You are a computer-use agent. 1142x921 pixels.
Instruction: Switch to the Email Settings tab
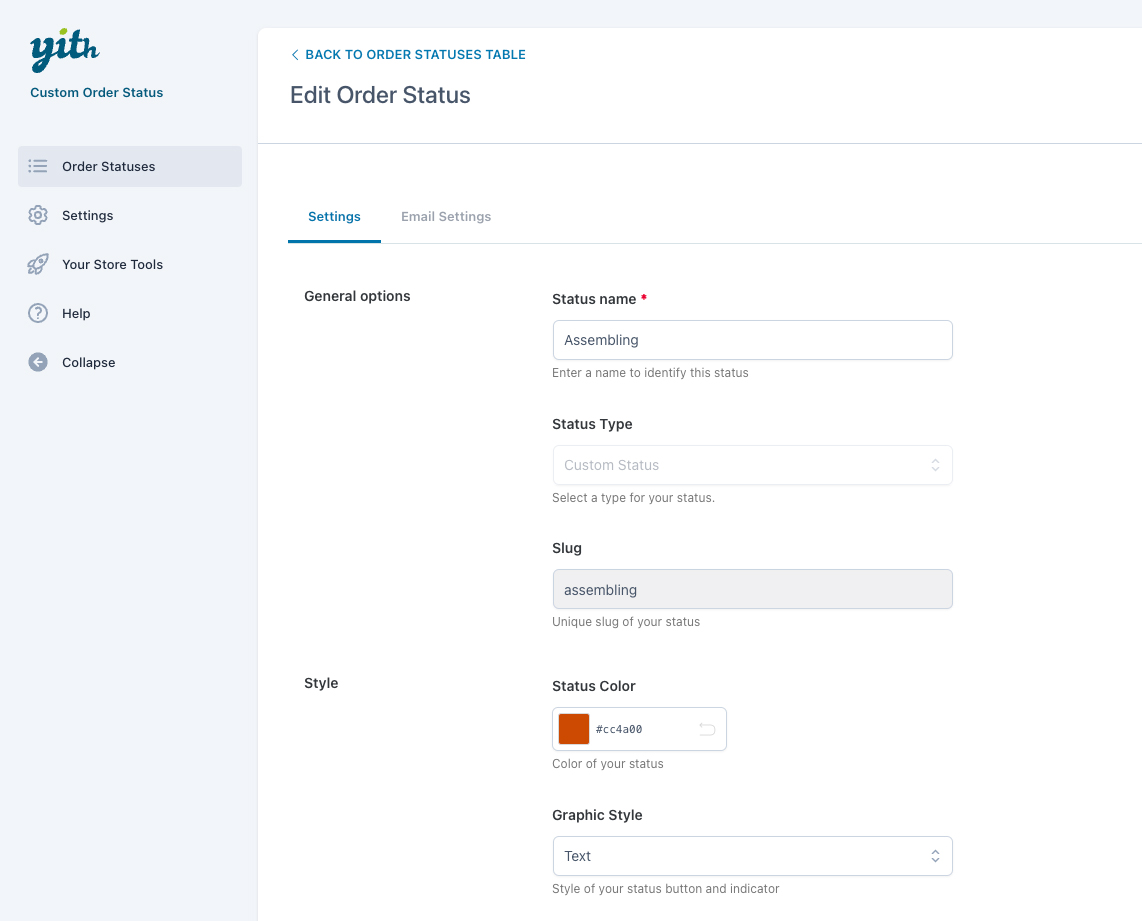pyautogui.click(x=446, y=216)
